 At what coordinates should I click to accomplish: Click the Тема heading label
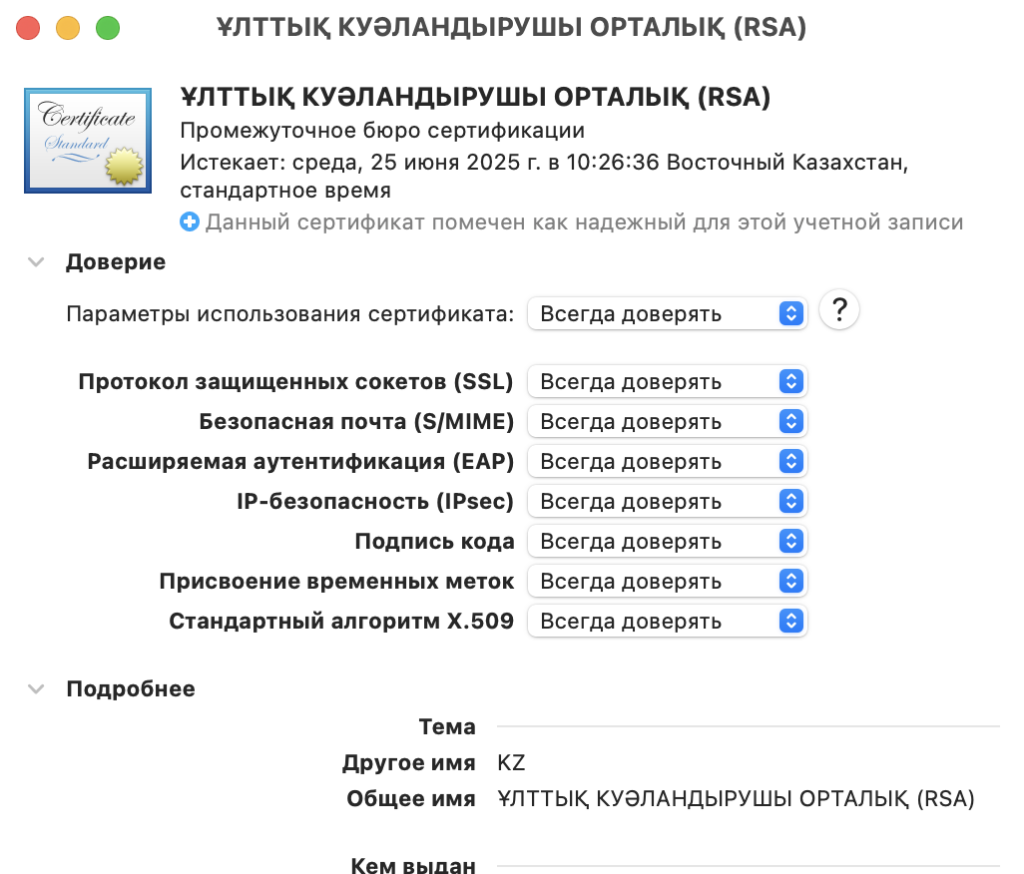[447, 726]
